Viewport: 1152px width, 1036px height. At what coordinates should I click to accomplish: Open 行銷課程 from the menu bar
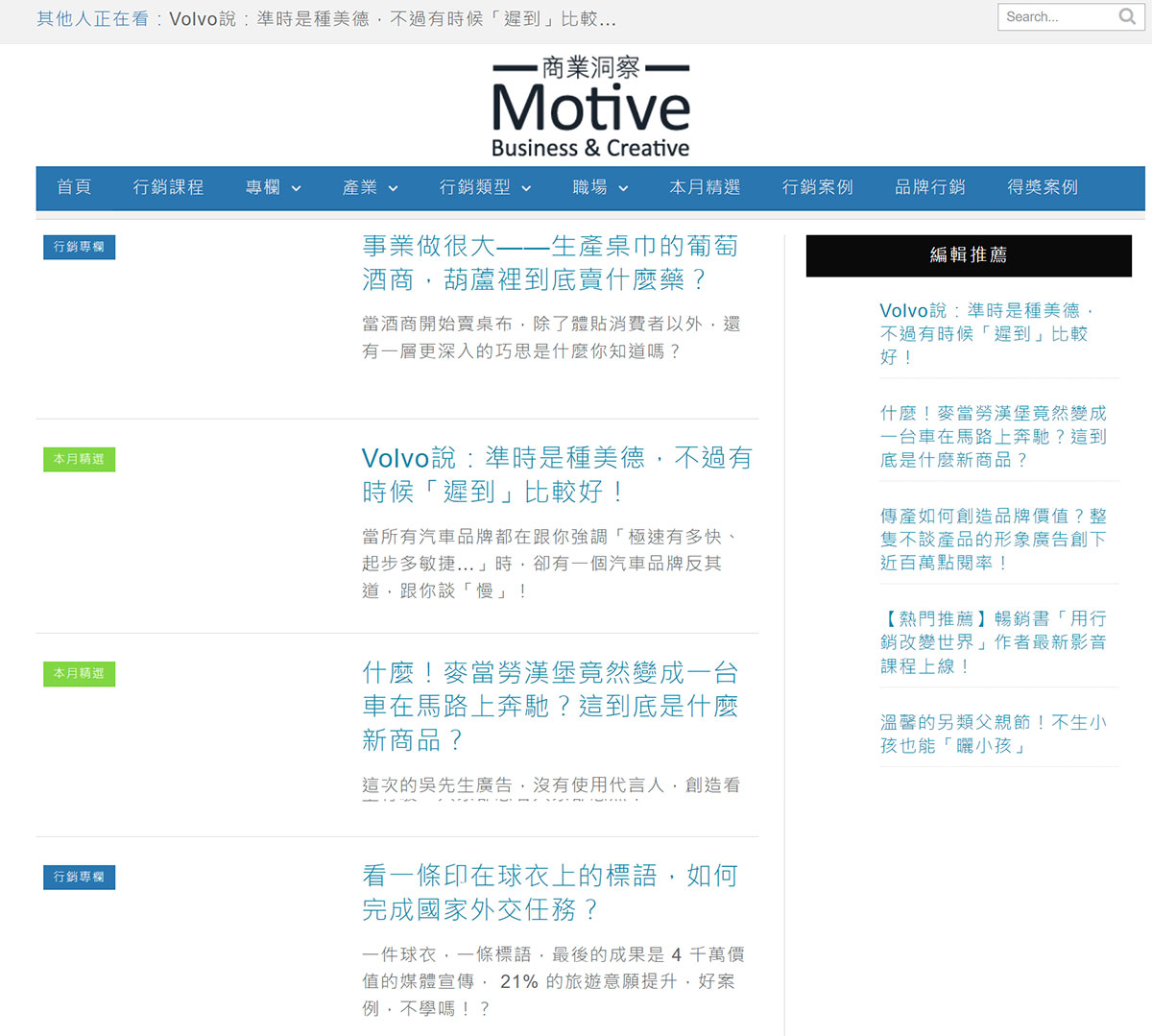168,188
